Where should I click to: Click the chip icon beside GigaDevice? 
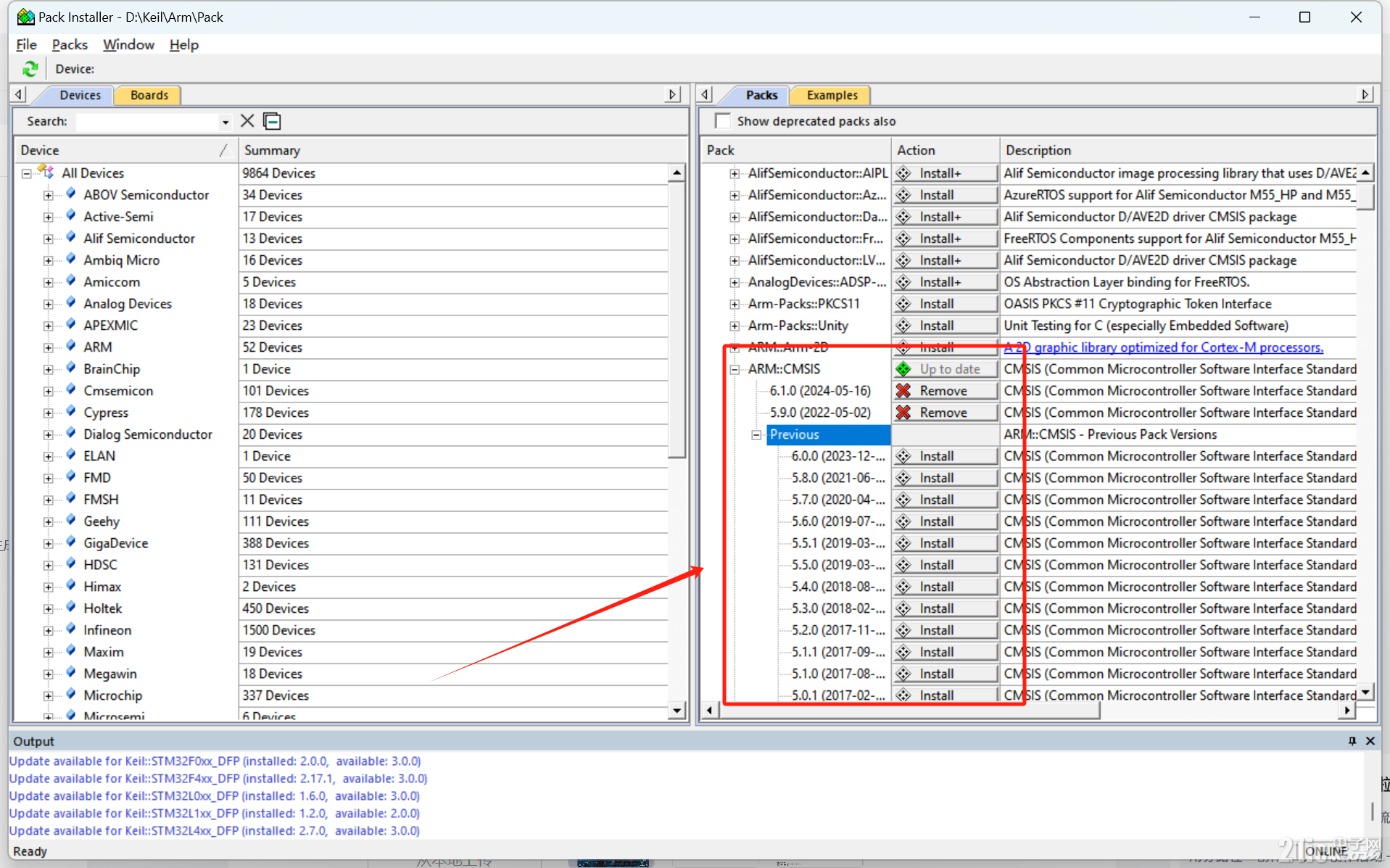(71, 542)
